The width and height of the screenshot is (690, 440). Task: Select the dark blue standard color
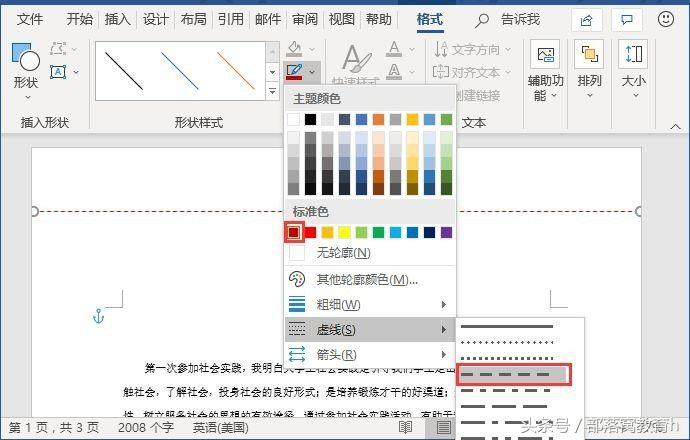(x=429, y=232)
